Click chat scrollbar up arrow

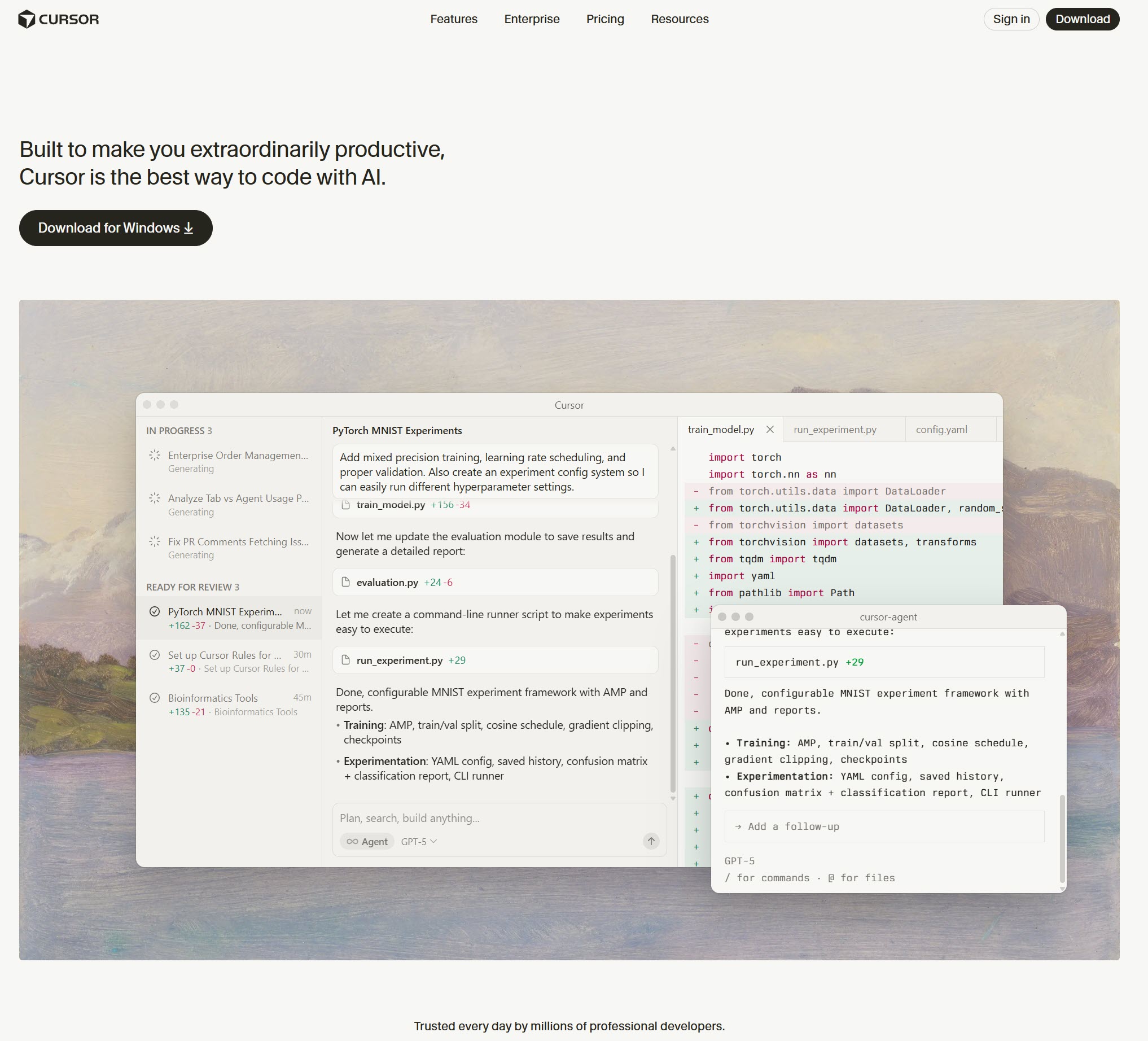pos(673,449)
